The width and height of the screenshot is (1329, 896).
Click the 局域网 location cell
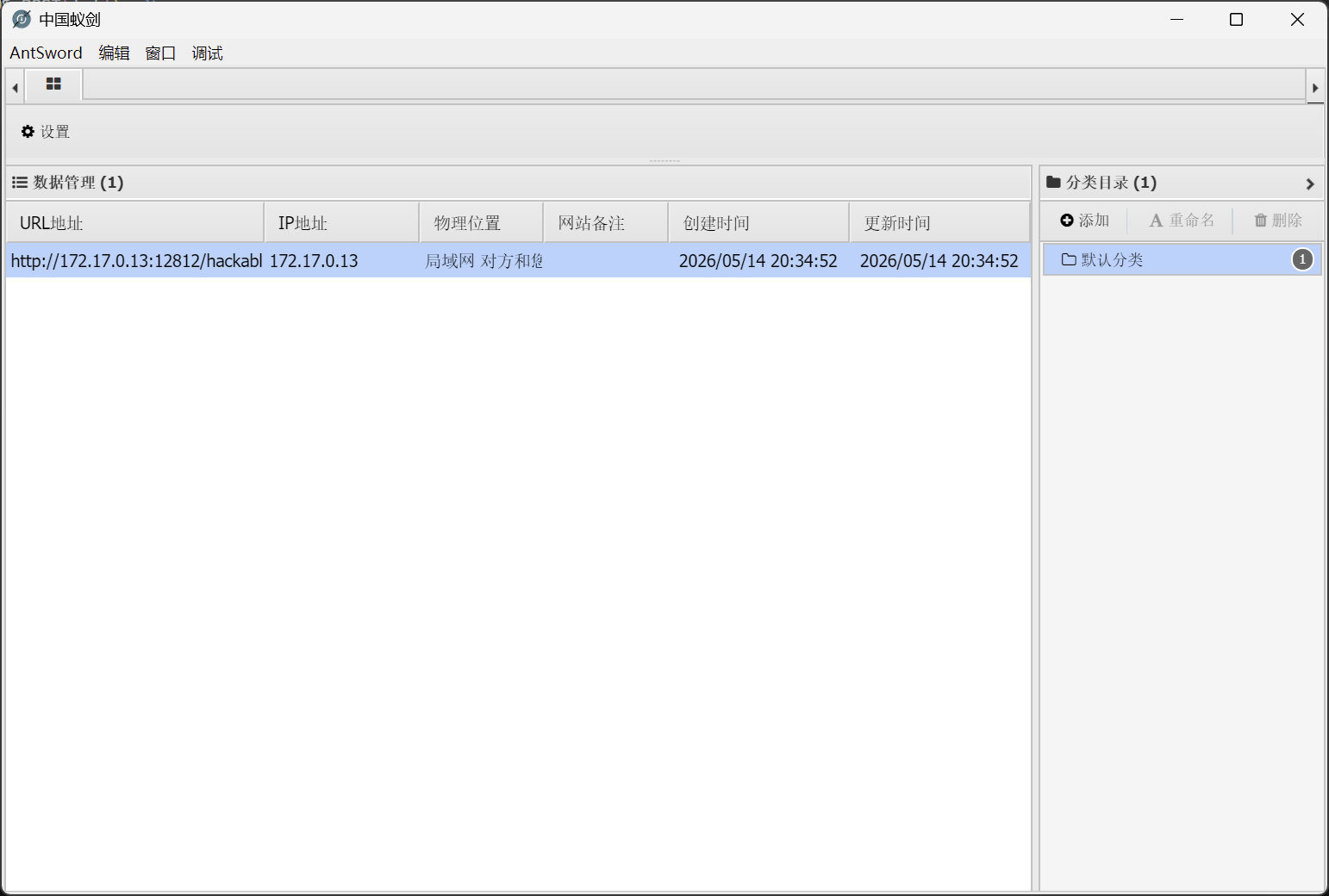(484, 260)
